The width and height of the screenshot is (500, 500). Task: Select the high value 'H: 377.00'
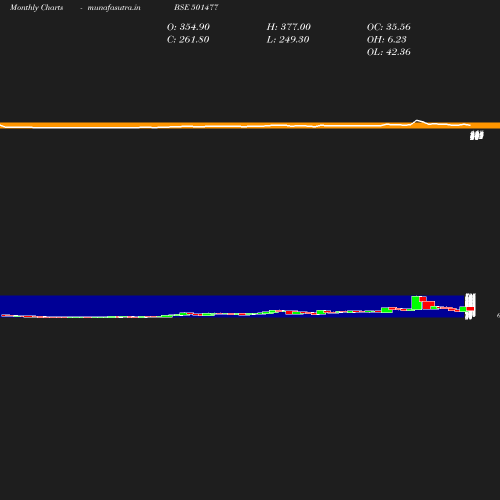[288, 27]
